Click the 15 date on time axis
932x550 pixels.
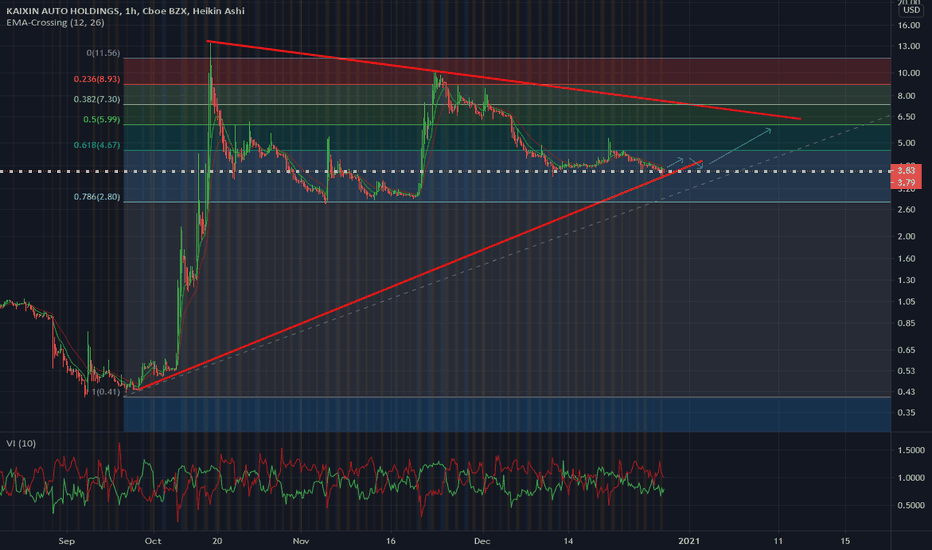pyautogui.click(x=845, y=541)
